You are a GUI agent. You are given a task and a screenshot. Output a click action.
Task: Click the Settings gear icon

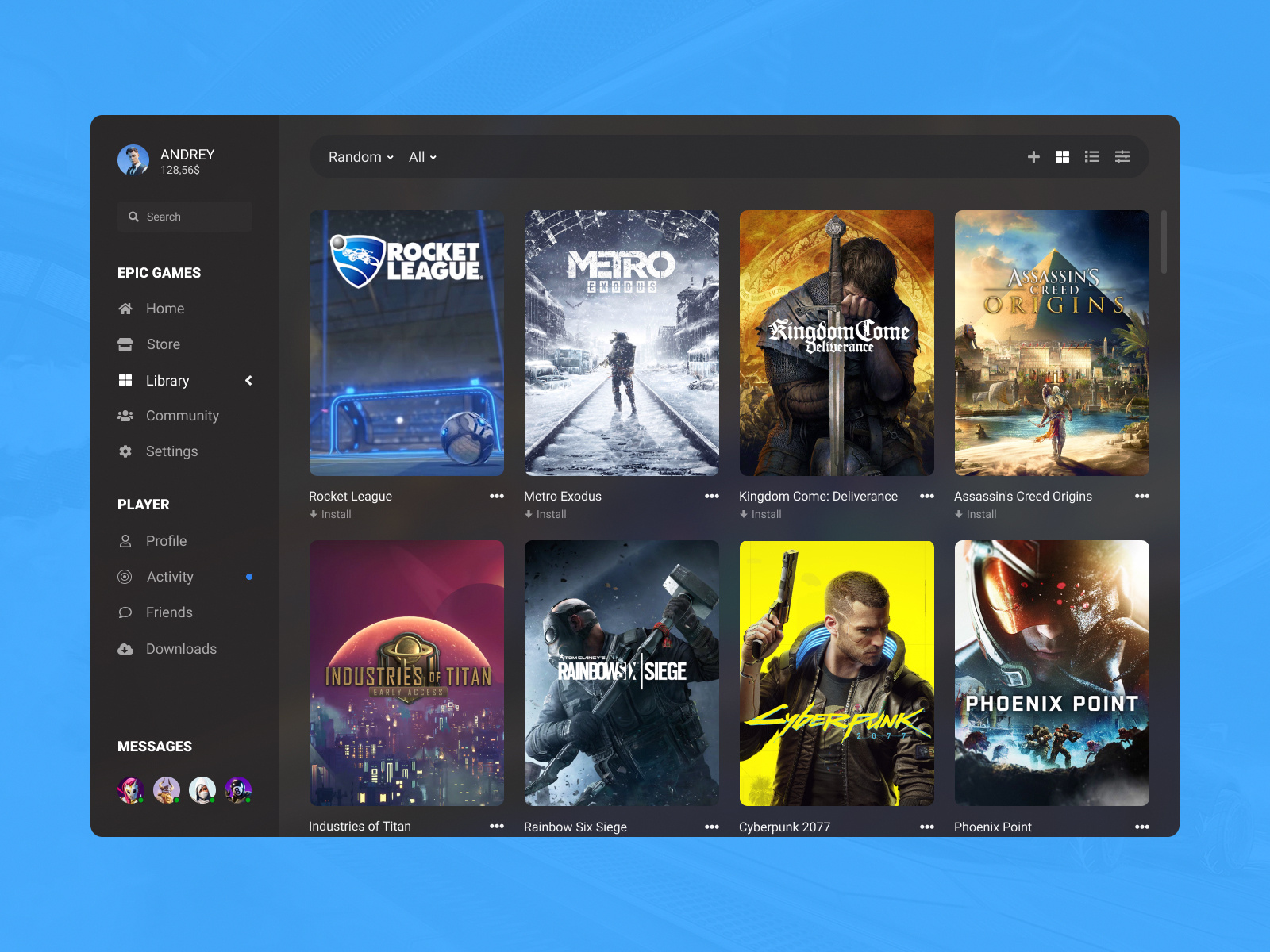tap(125, 451)
